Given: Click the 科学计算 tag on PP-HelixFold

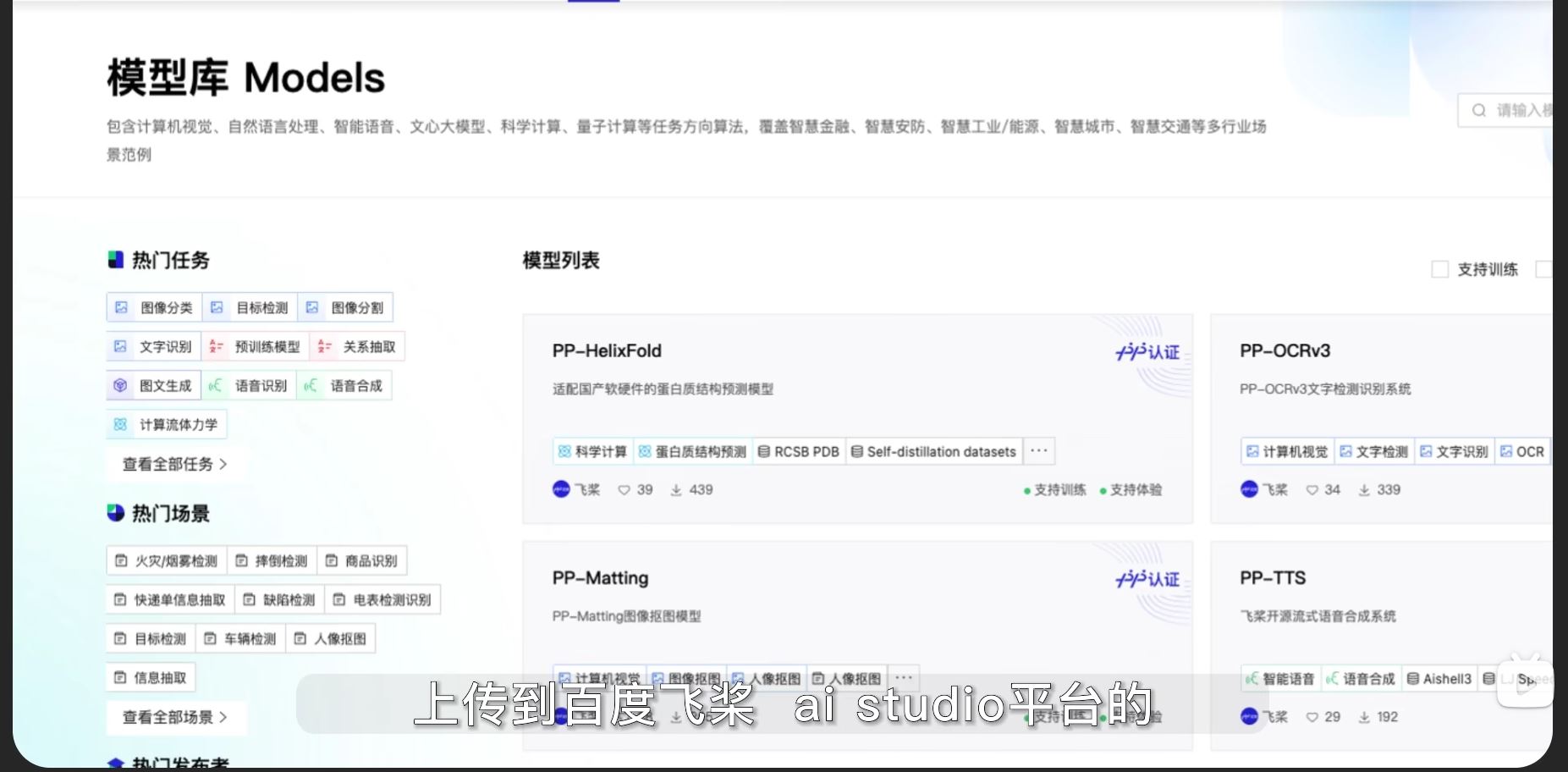Looking at the screenshot, I should click(592, 451).
